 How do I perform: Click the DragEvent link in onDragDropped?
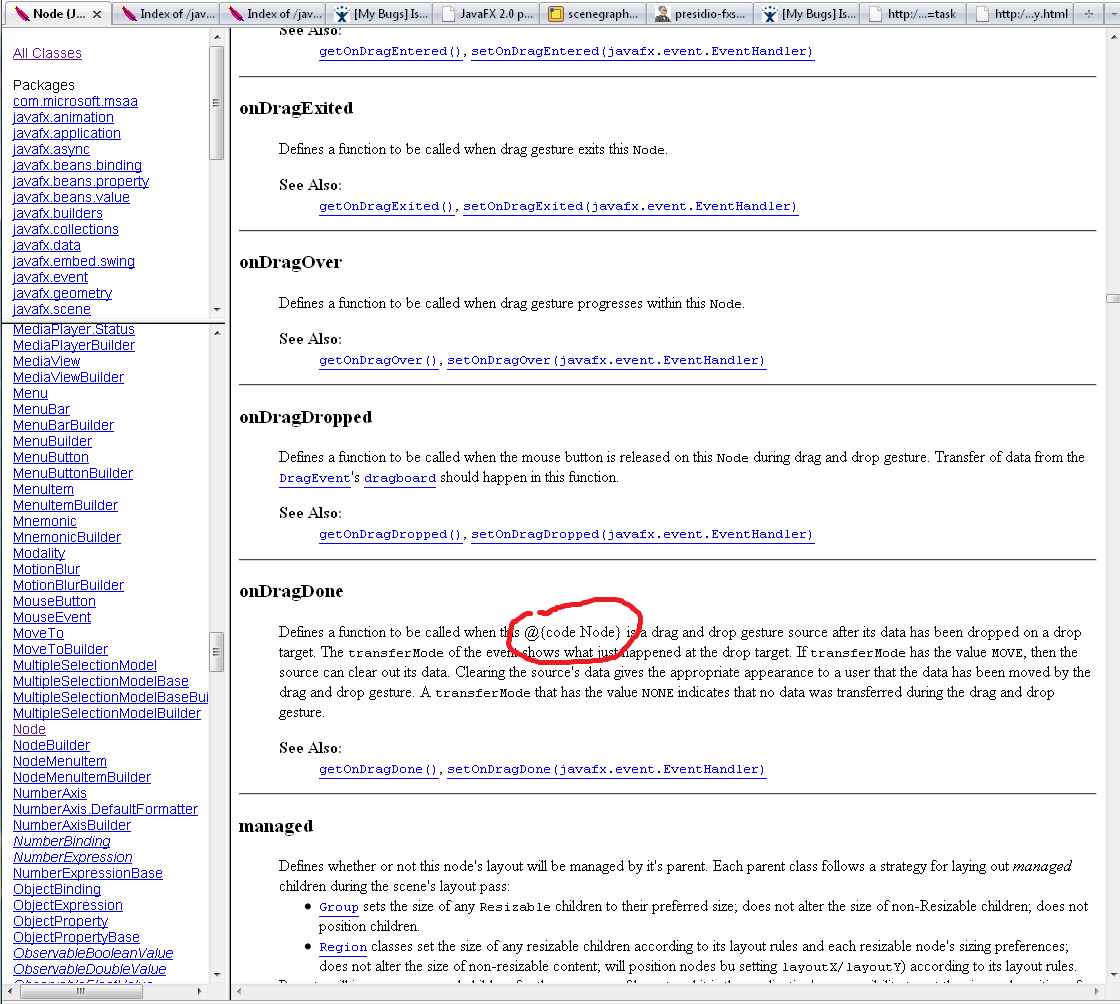(314, 478)
